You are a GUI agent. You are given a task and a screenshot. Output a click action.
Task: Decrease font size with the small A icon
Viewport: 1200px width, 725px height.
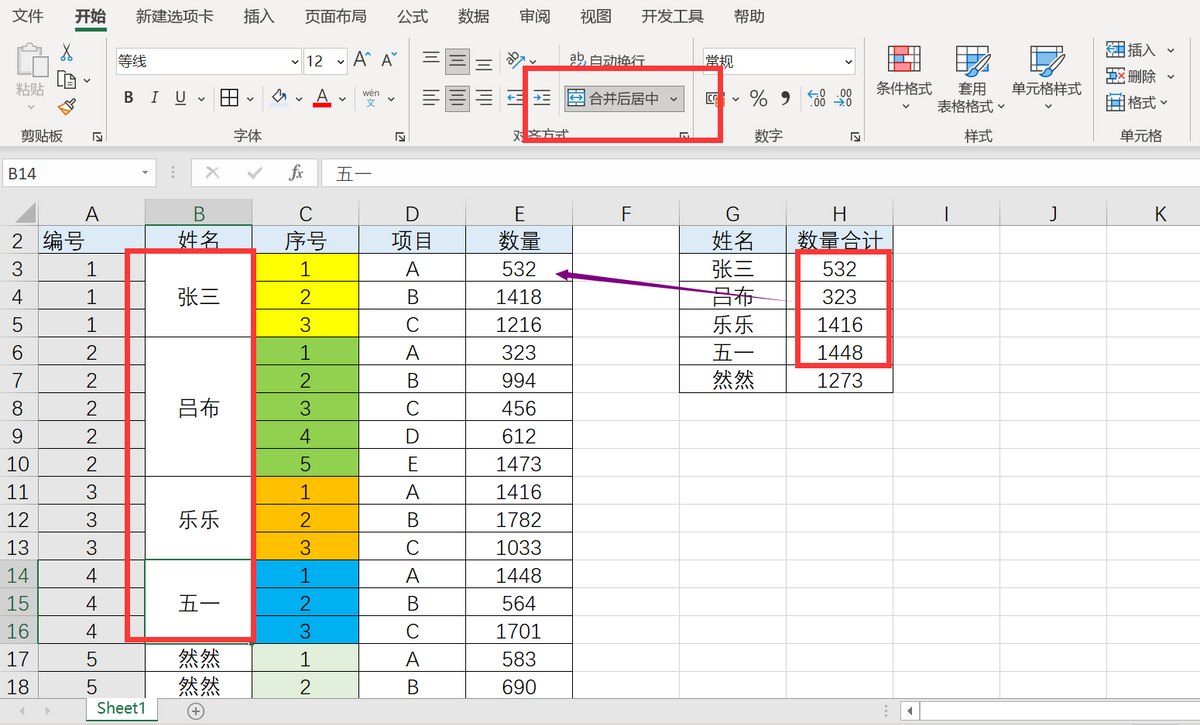pos(388,61)
